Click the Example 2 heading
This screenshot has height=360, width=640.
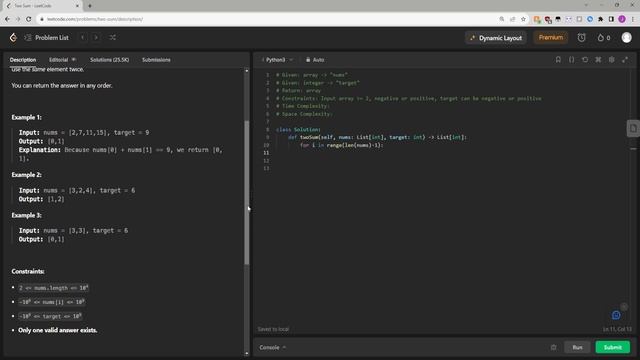click(x=27, y=175)
